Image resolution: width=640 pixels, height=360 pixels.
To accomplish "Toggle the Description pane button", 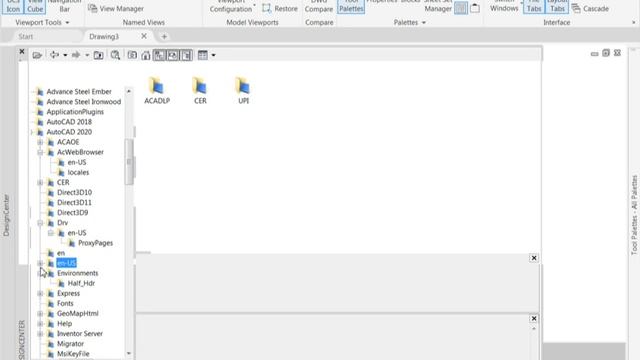I will [186, 55].
